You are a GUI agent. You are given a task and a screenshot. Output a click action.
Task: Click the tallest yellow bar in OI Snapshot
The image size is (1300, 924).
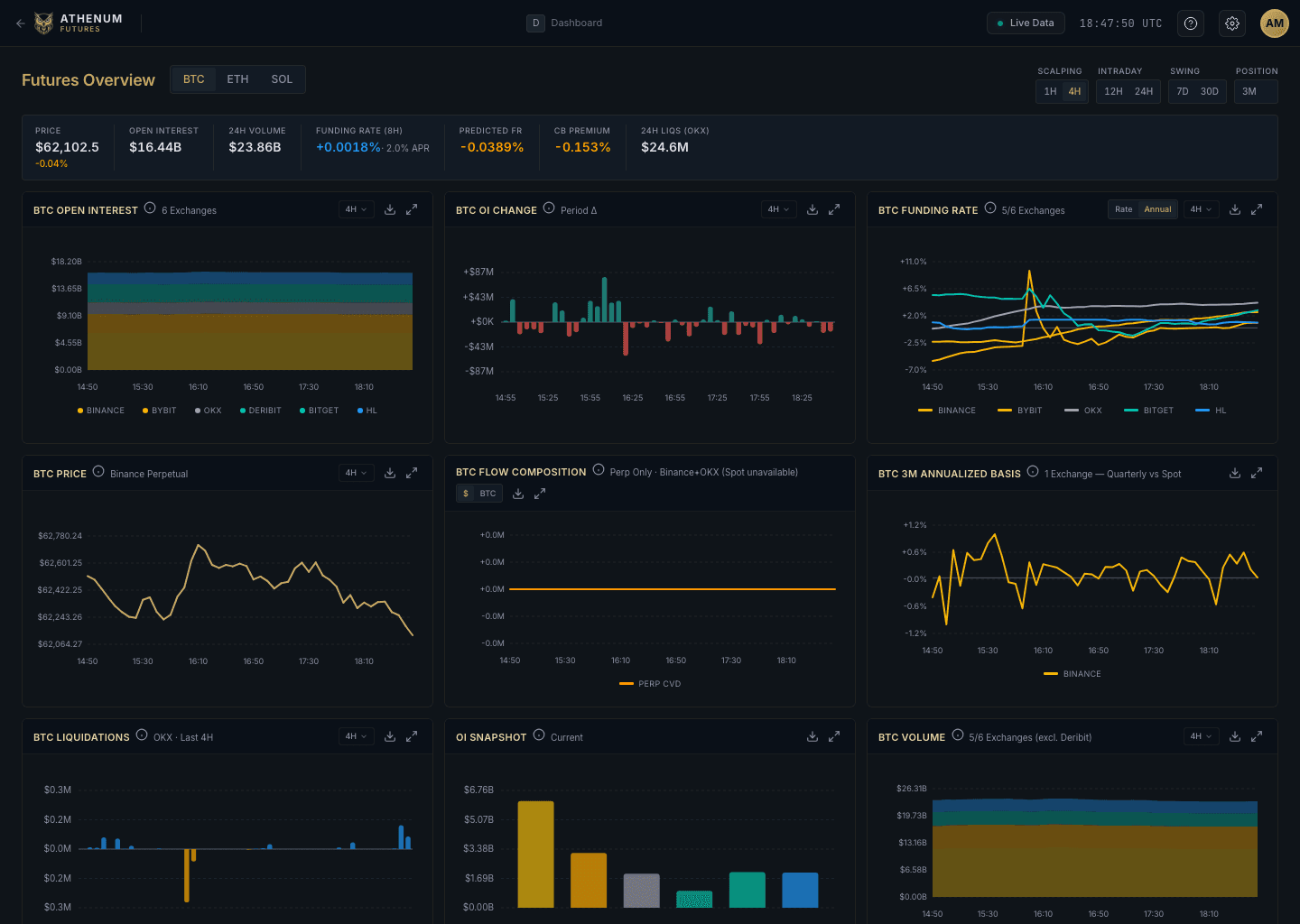535,854
